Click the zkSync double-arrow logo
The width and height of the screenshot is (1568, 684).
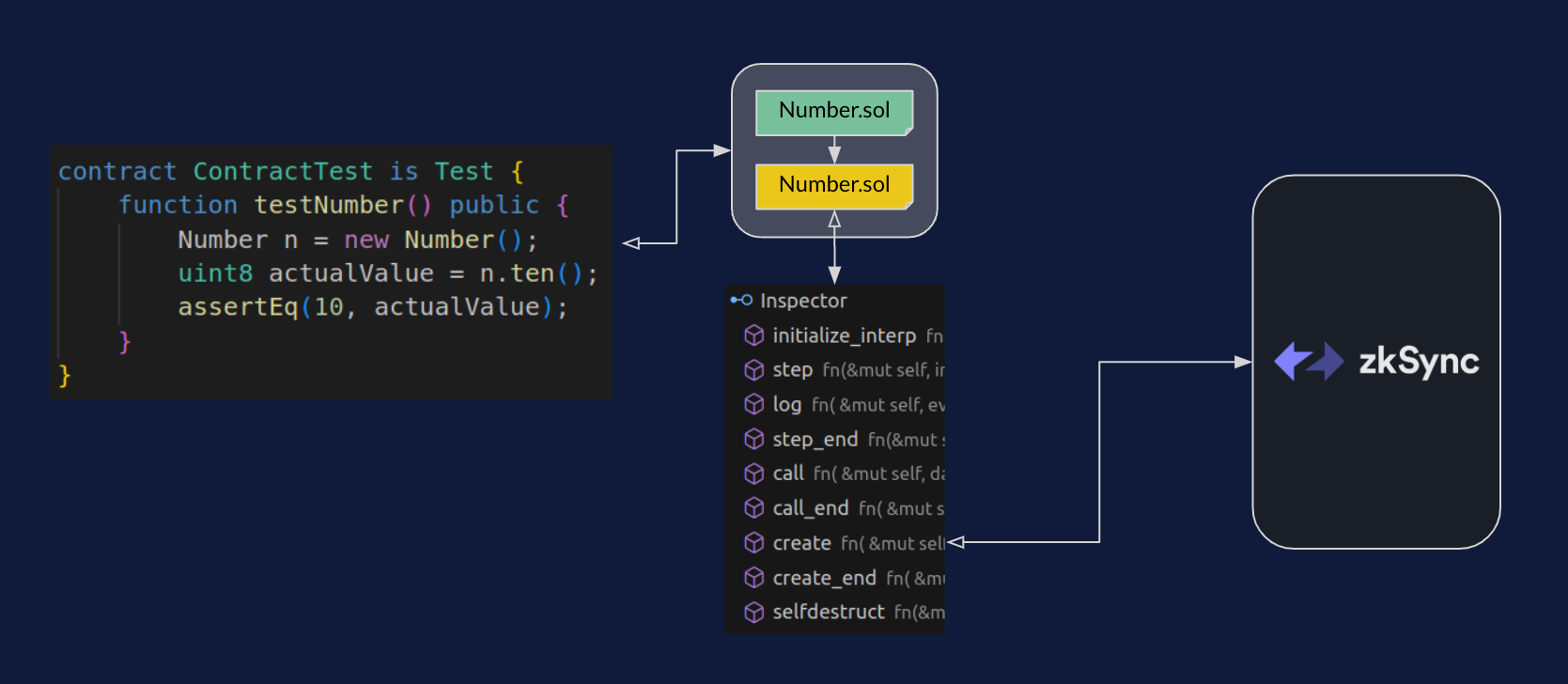[1309, 361]
